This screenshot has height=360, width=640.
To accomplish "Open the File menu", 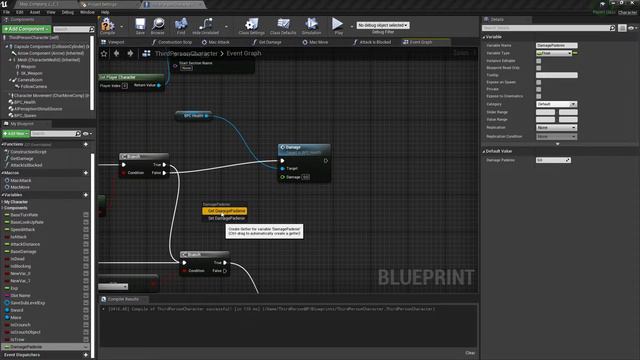I will 7,12.
